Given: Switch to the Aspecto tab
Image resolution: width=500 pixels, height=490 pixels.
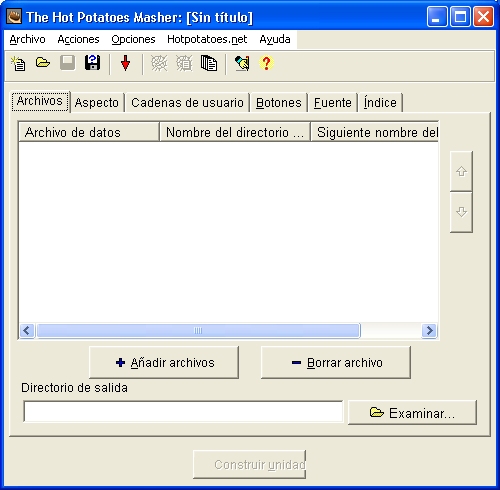Looking at the screenshot, I should pos(97,103).
